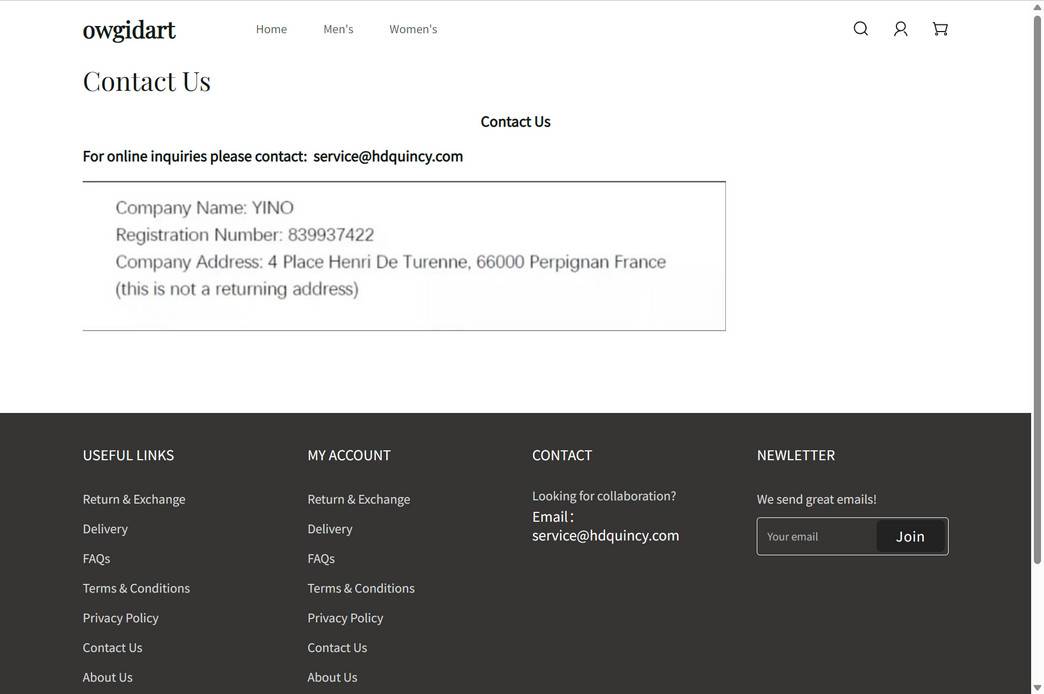Open Delivery under My Account
Image resolution: width=1044 pixels, height=694 pixels.
click(330, 529)
